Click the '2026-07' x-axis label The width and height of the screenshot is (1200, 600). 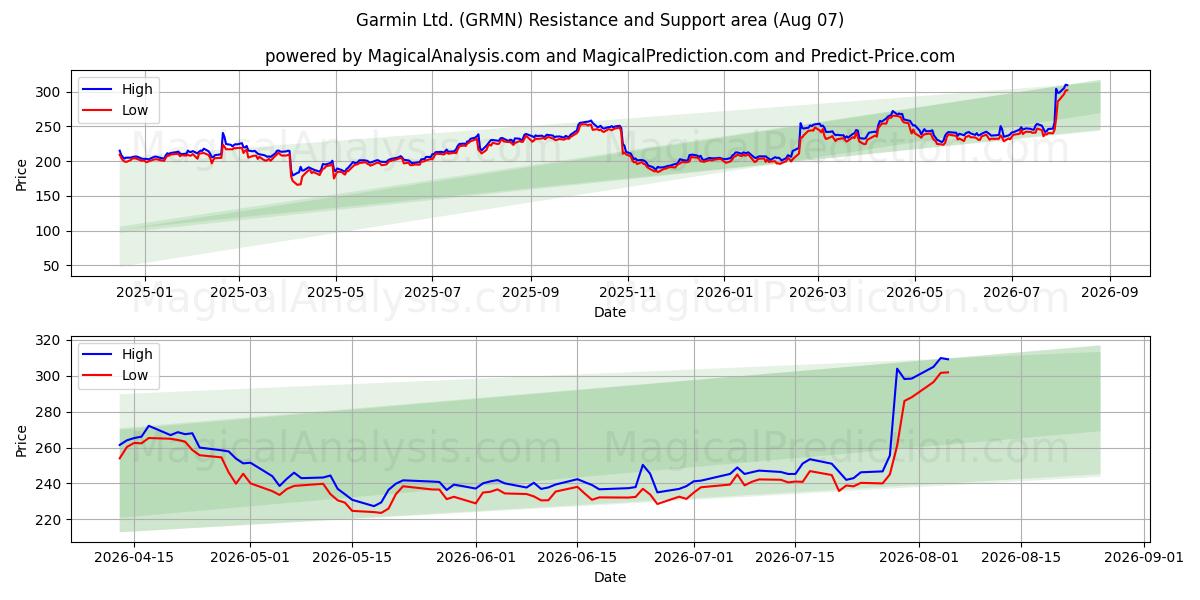click(1011, 293)
